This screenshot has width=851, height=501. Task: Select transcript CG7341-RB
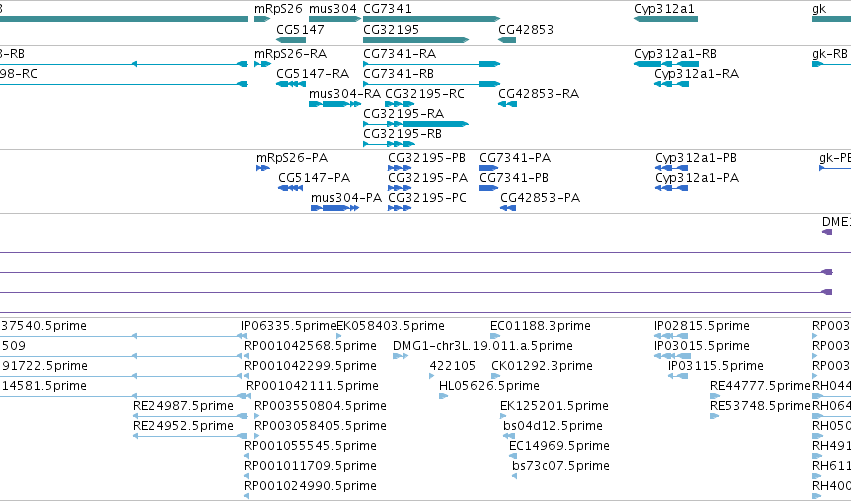tap(398, 74)
